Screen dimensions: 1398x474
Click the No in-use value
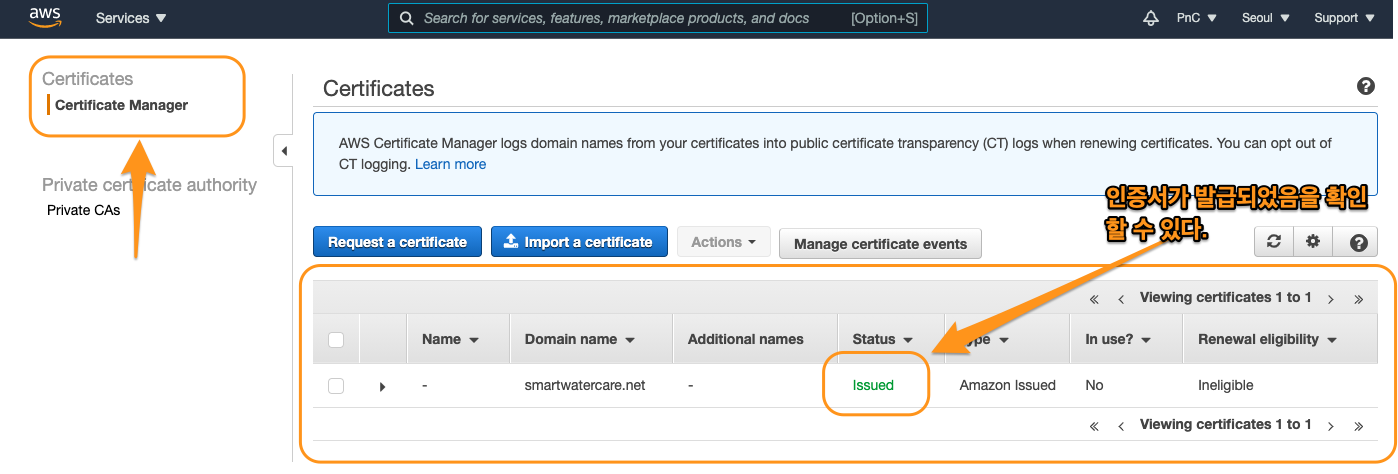(x=1094, y=385)
